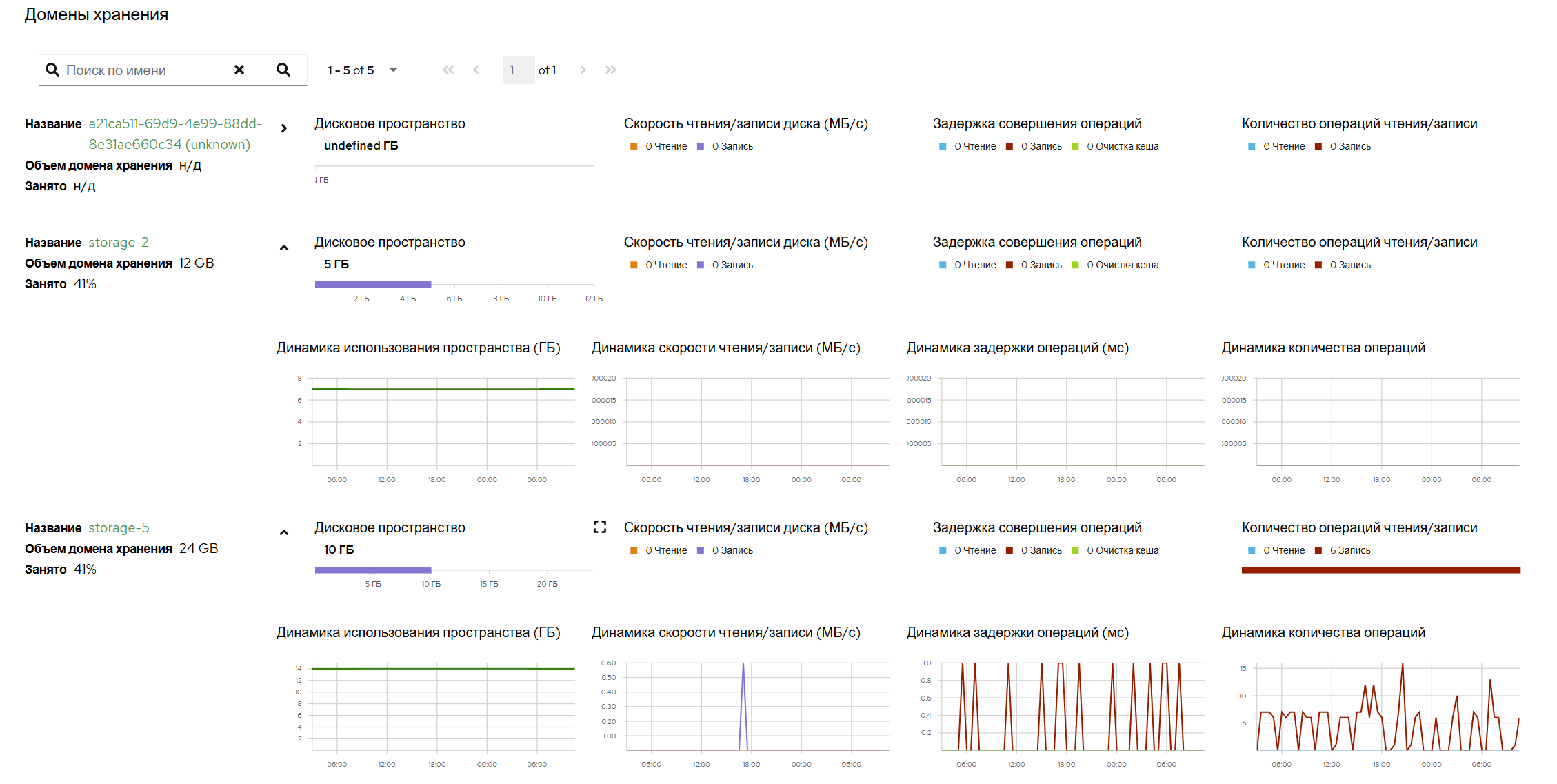This screenshot has height=784, width=1557.
Task: Focus the search by name input field
Action: (140, 70)
